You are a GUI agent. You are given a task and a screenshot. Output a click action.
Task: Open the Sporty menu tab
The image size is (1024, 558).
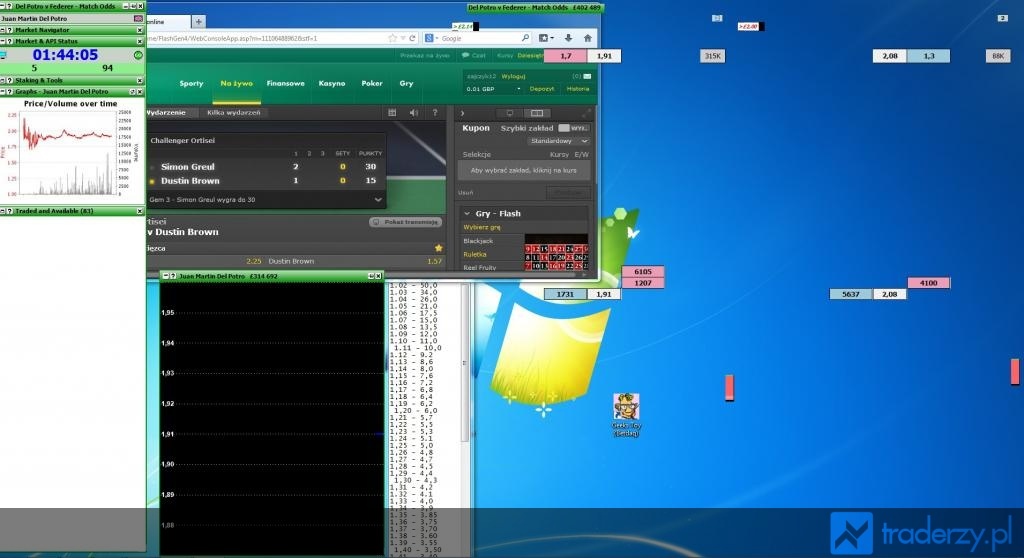(191, 84)
